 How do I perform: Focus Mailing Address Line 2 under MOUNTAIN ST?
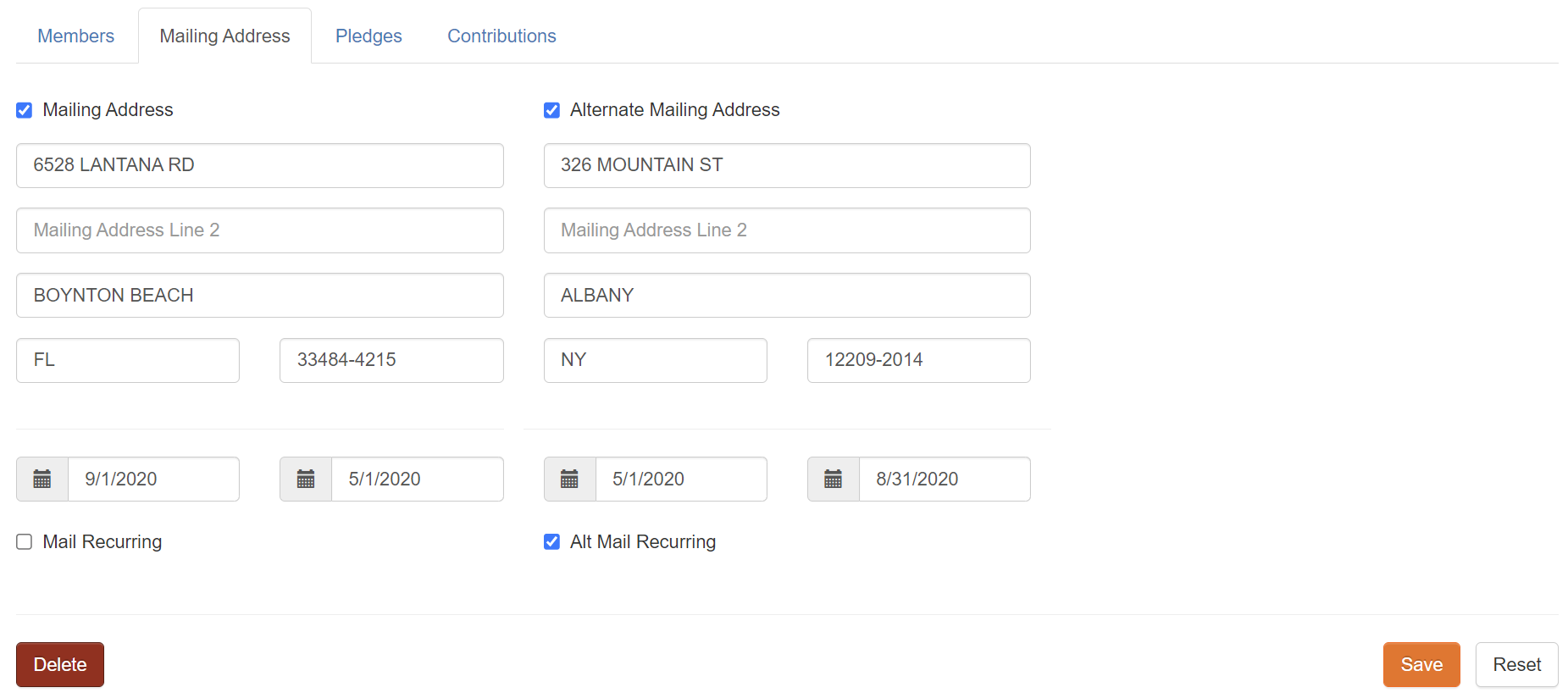pyautogui.click(x=787, y=230)
